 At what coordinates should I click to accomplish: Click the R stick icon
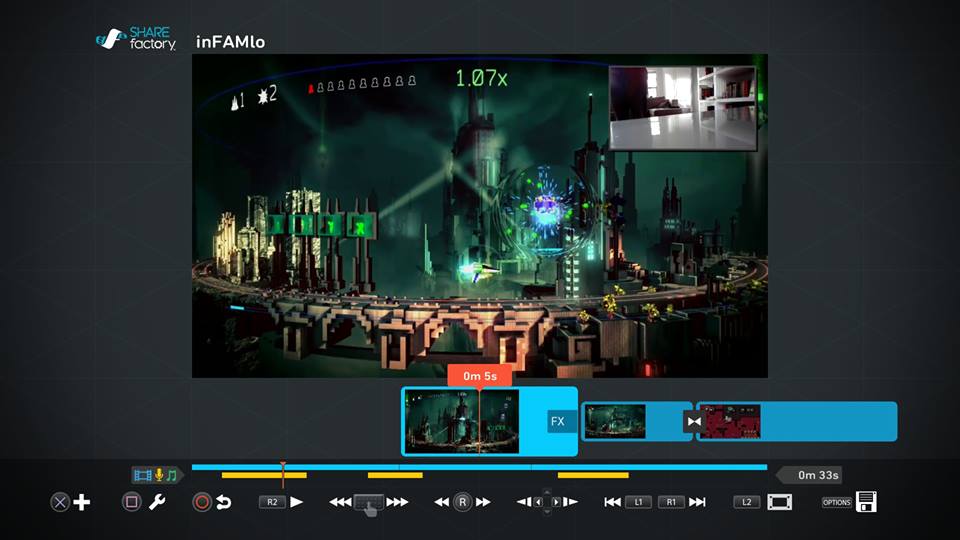462,502
